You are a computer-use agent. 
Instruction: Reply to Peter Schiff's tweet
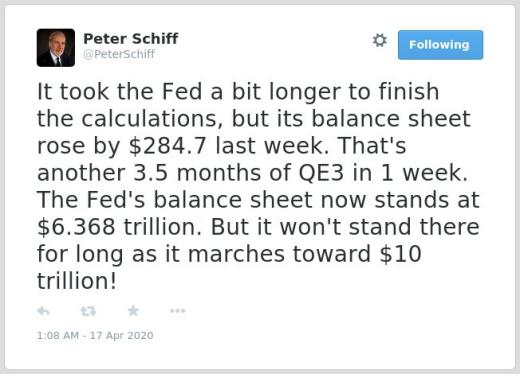(x=43, y=311)
